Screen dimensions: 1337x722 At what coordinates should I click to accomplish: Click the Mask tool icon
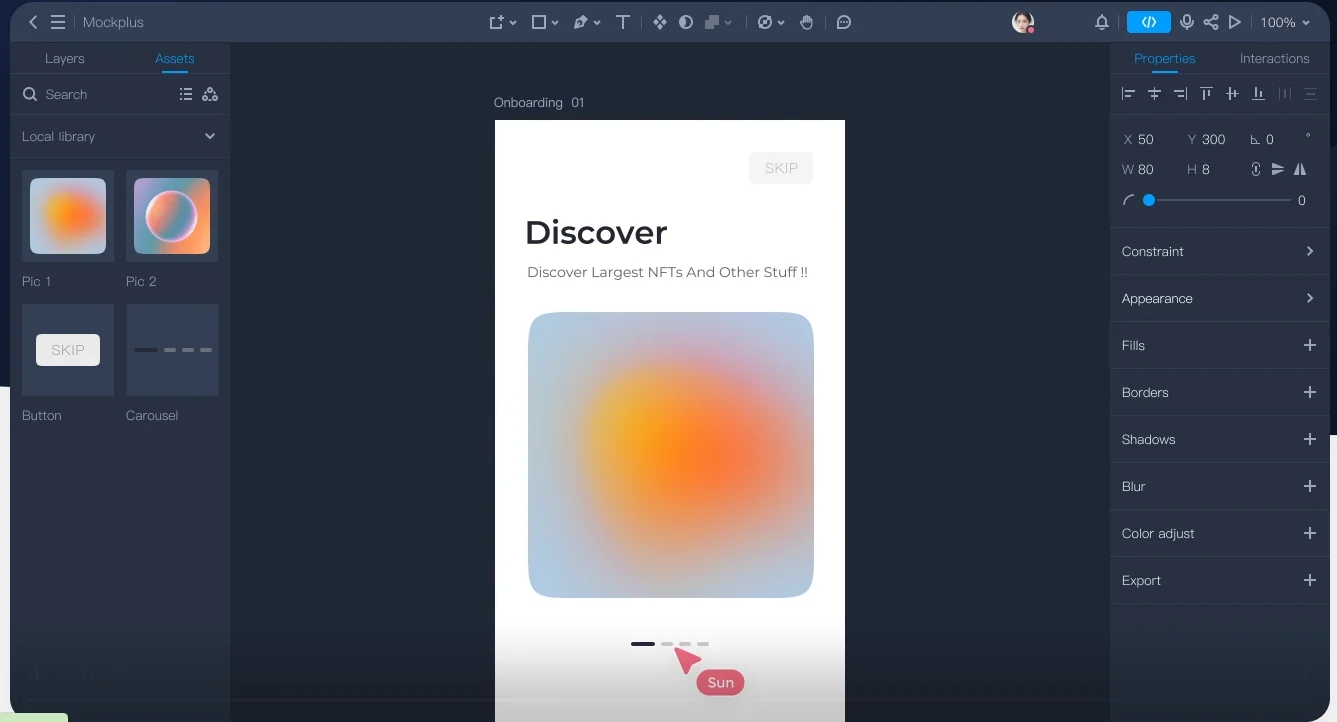pyautogui.click(x=684, y=21)
